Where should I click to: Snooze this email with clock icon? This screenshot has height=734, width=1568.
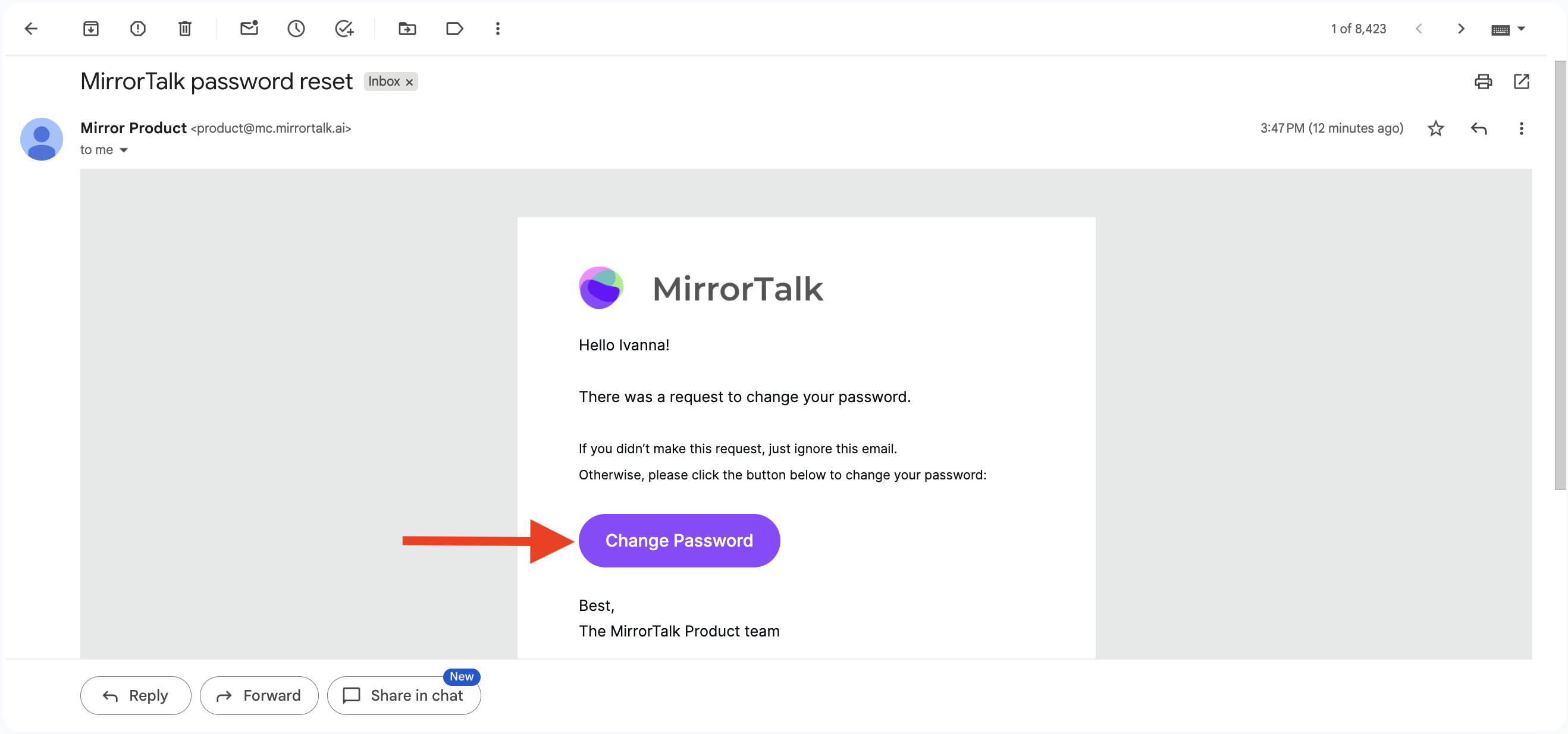(296, 29)
